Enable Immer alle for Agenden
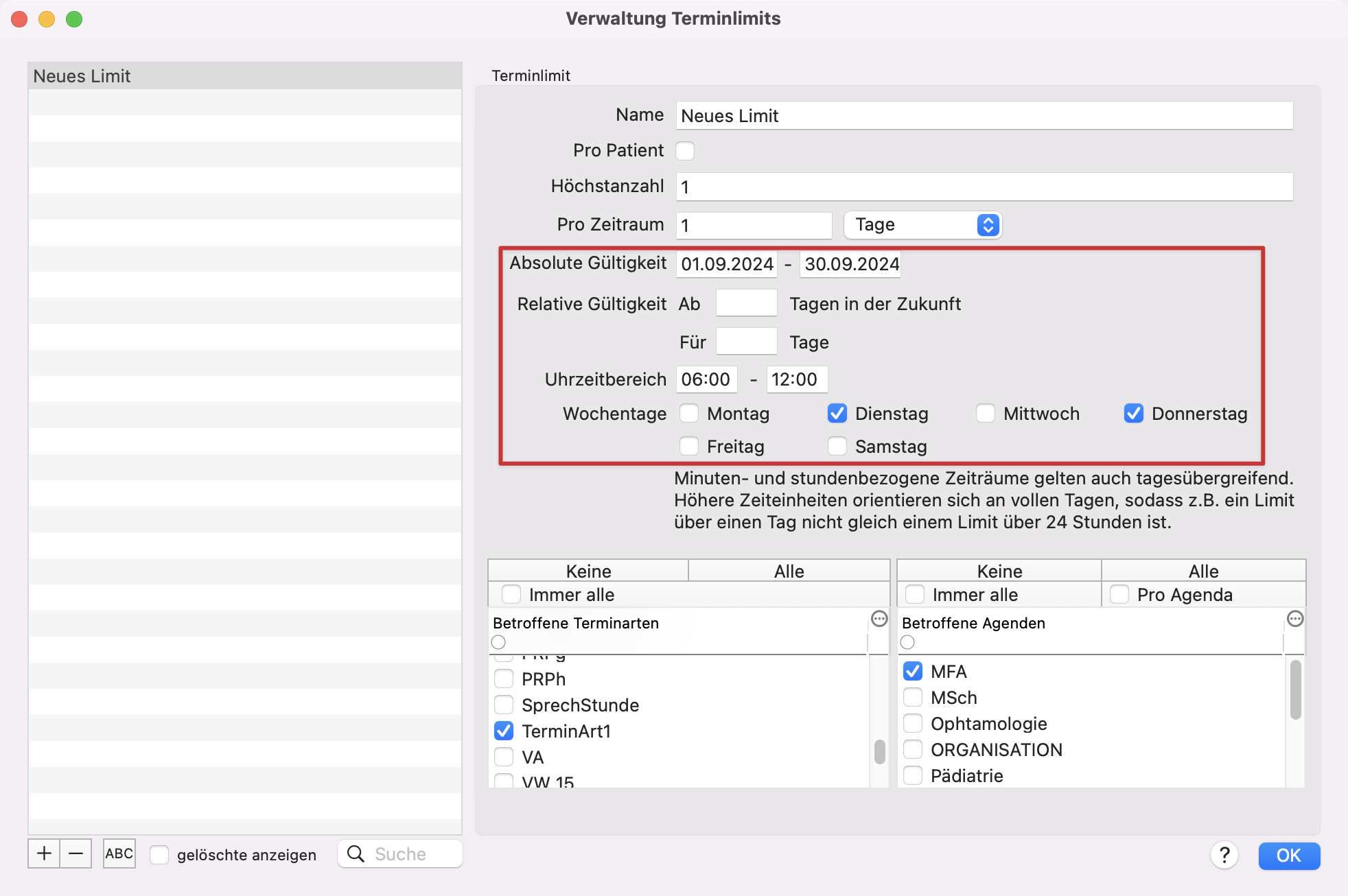Viewport: 1348px width, 896px height. click(x=915, y=594)
